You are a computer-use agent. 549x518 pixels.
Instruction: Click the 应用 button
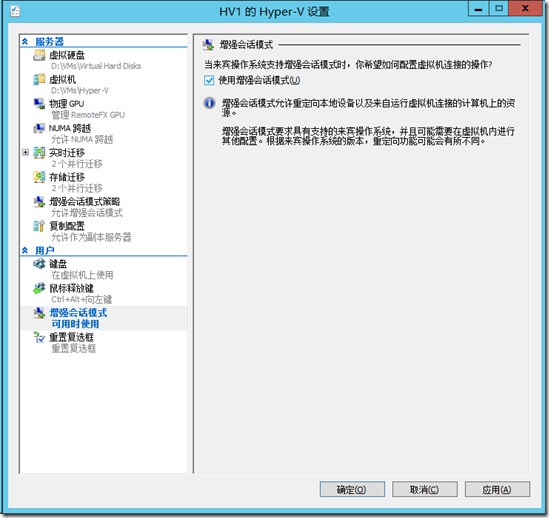click(x=497, y=489)
